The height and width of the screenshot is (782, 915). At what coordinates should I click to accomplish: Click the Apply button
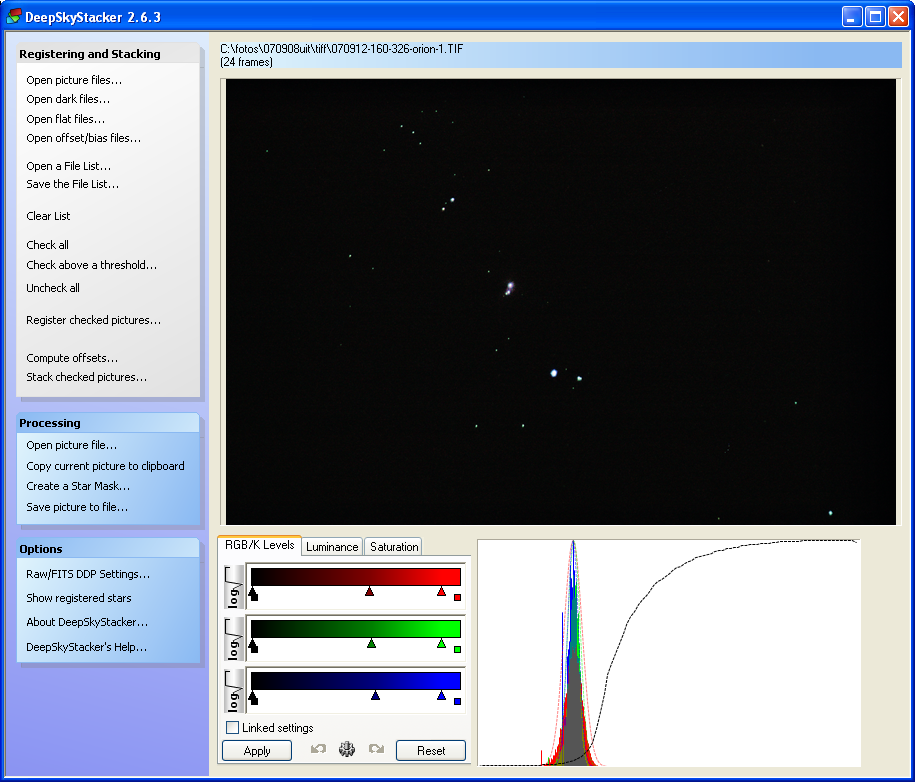click(x=257, y=750)
